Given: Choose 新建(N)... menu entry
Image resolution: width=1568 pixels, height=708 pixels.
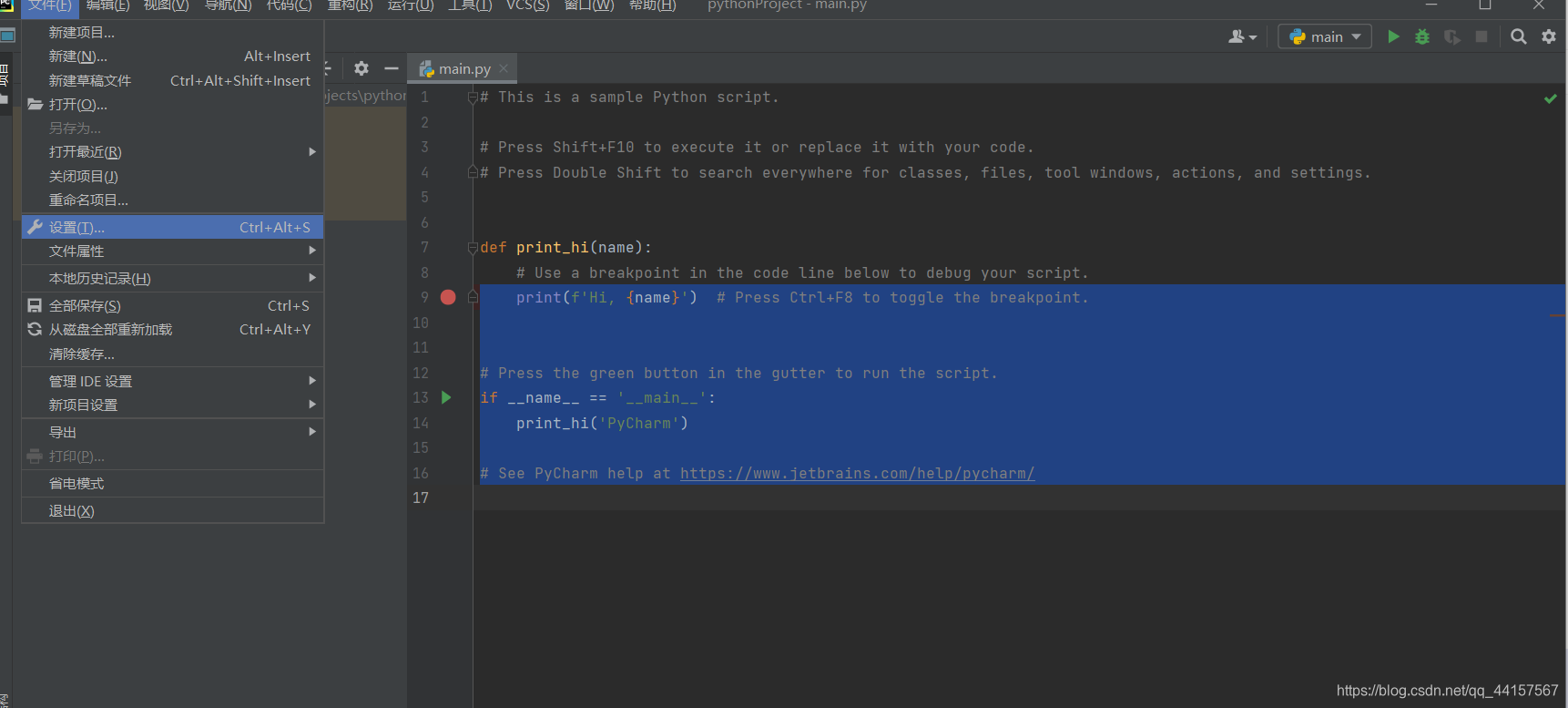Looking at the screenshot, I should point(172,56).
